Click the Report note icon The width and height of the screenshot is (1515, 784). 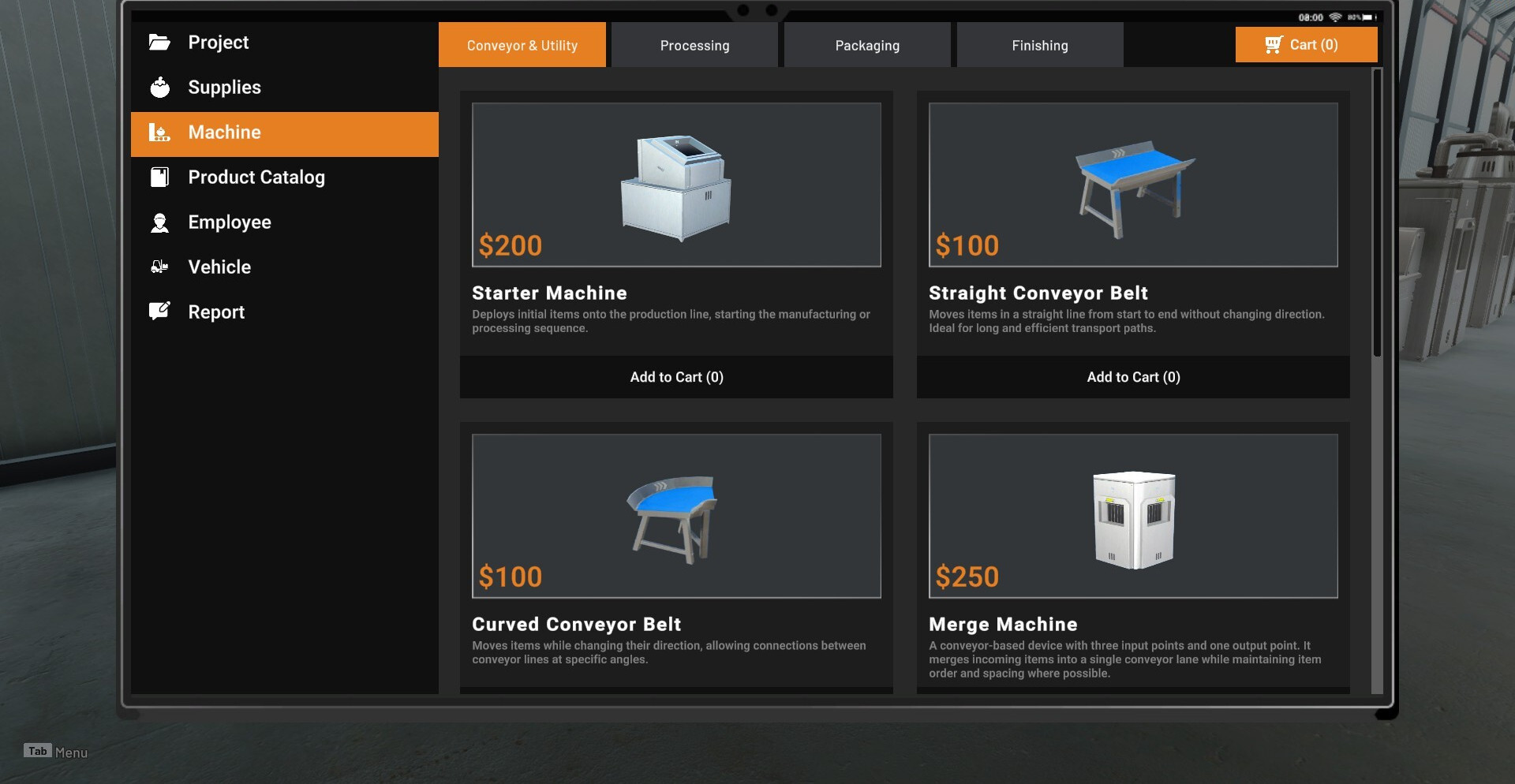coord(159,312)
